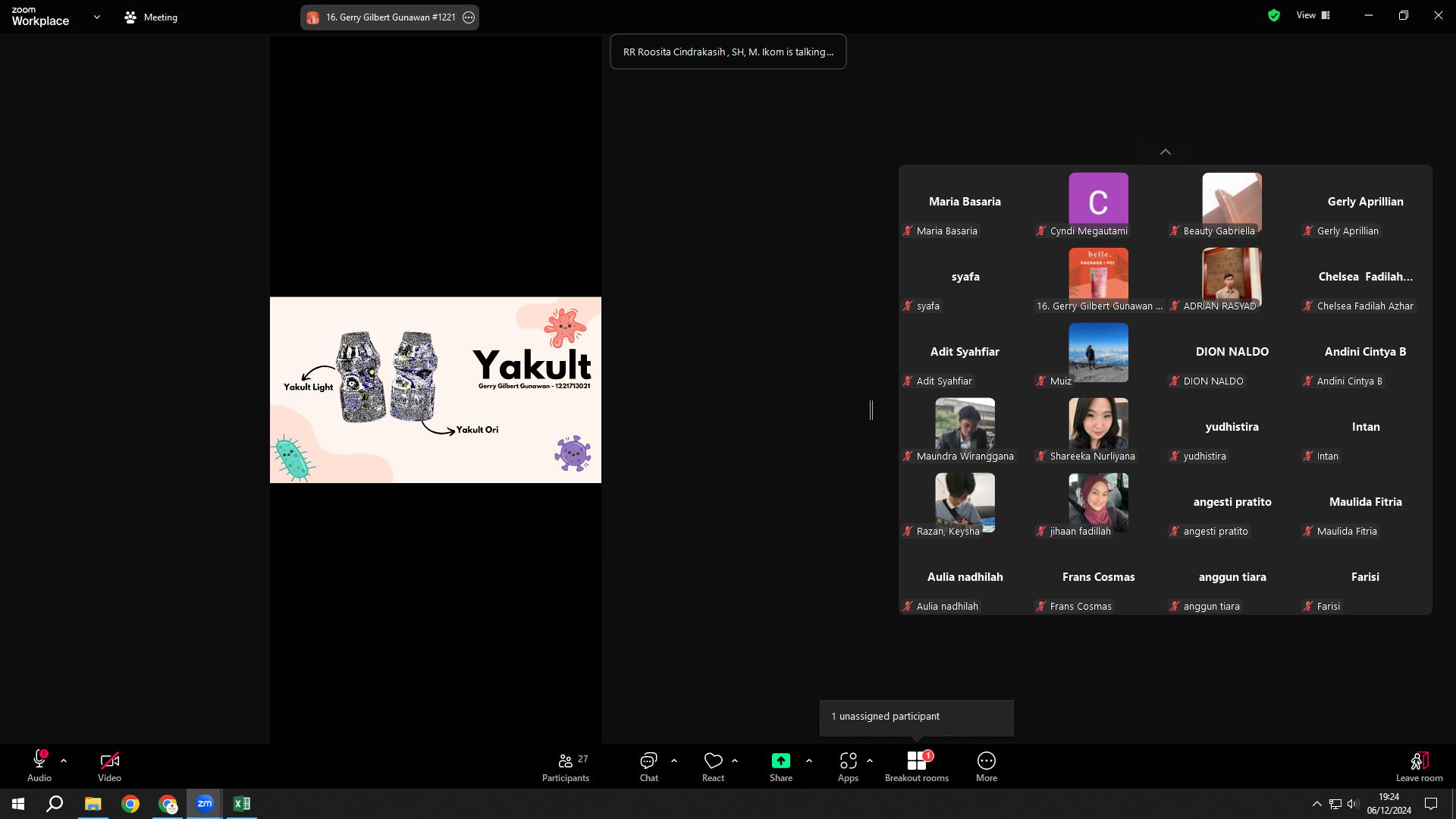Screen dimensions: 1456x819
Task: Unmute microphone with the Audio button
Action: tap(39, 766)
